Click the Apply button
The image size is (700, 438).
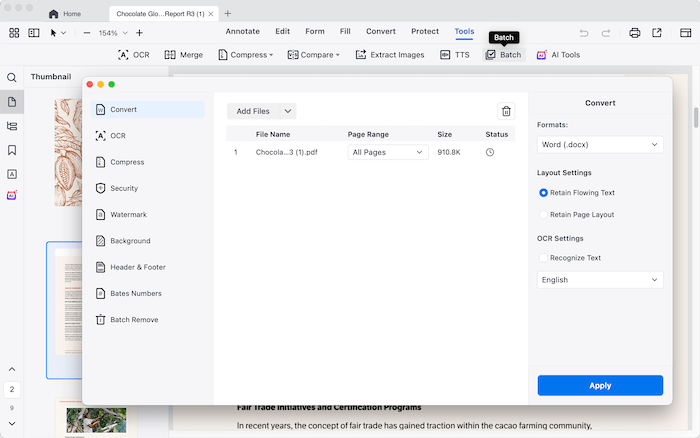(600, 385)
